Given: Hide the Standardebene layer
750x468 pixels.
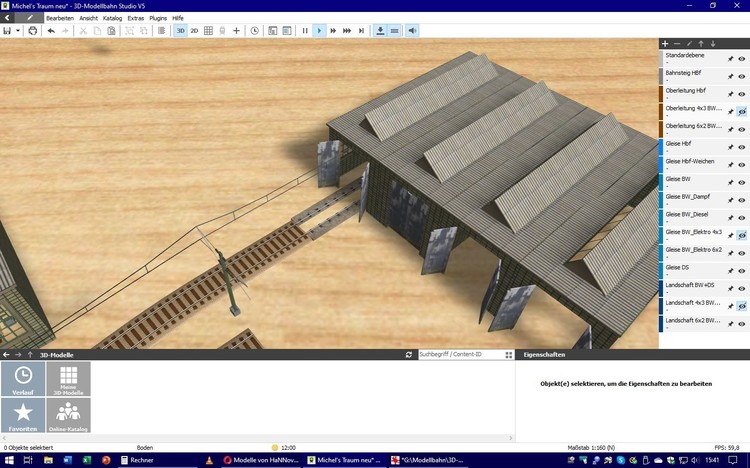Looking at the screenshot, I should coord(741,59).
